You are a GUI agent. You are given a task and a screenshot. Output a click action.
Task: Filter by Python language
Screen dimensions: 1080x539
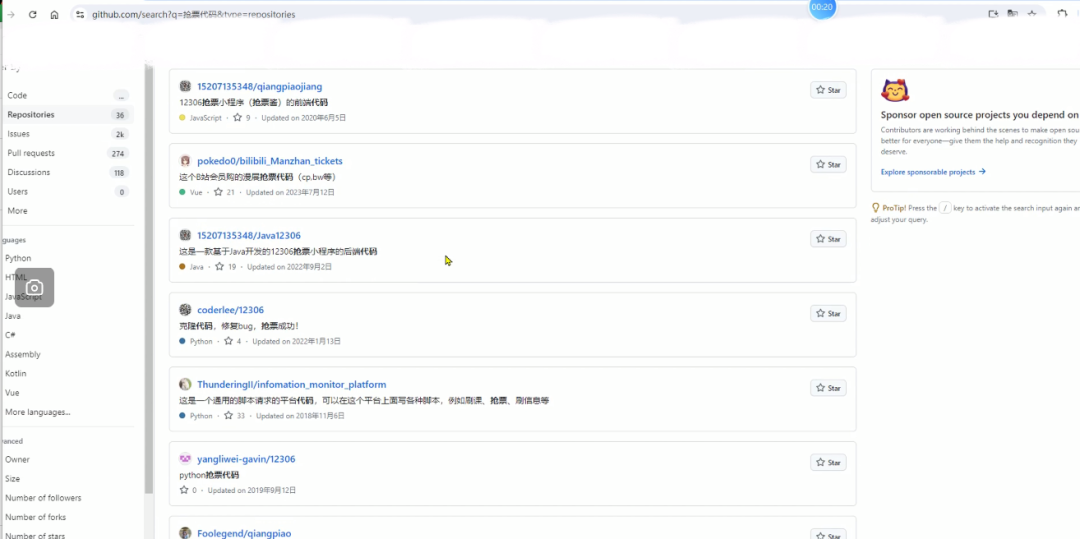[18, 258]
